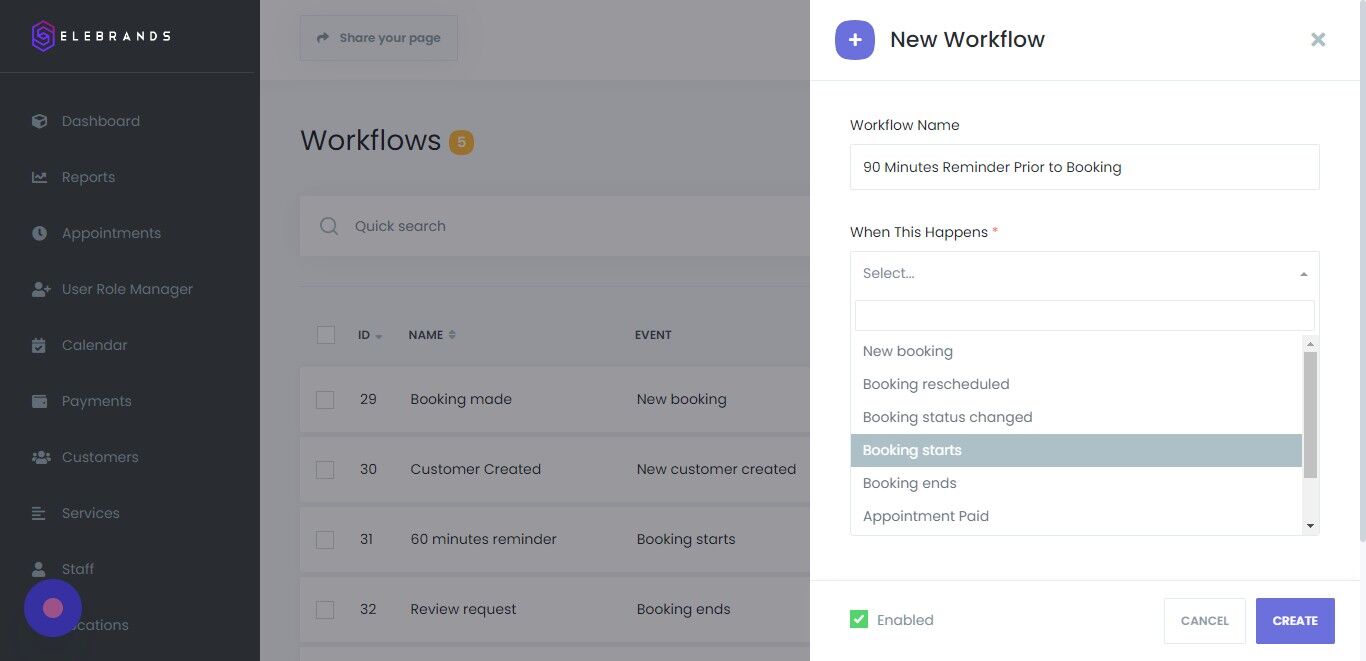This screenshot has height=661, width=1366.
Task: Check the Customer Created row checkbox
Action: [325, 469]
